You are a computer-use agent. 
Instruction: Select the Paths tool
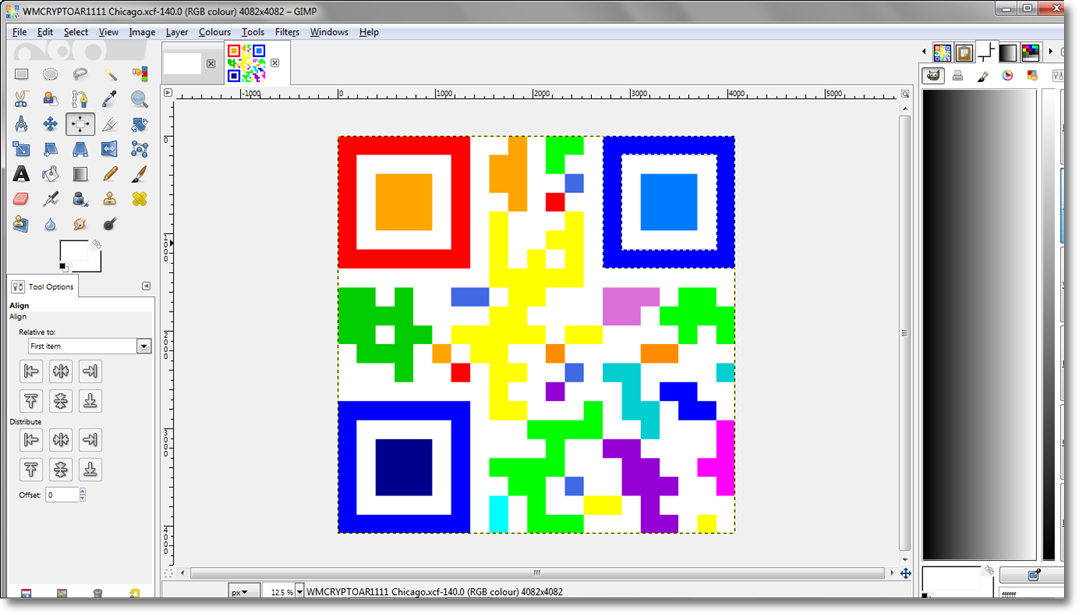80,99
